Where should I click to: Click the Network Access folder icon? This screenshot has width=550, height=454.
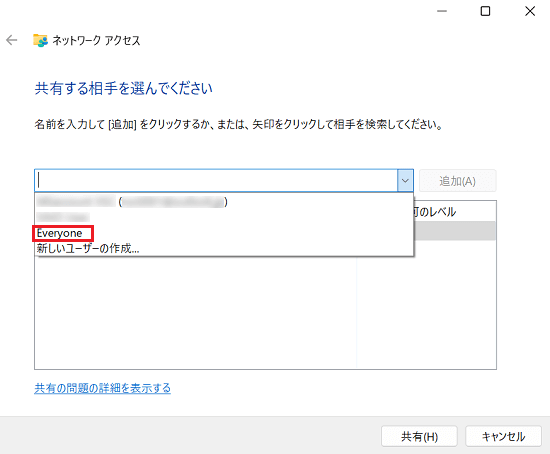[x=40, y=40]
